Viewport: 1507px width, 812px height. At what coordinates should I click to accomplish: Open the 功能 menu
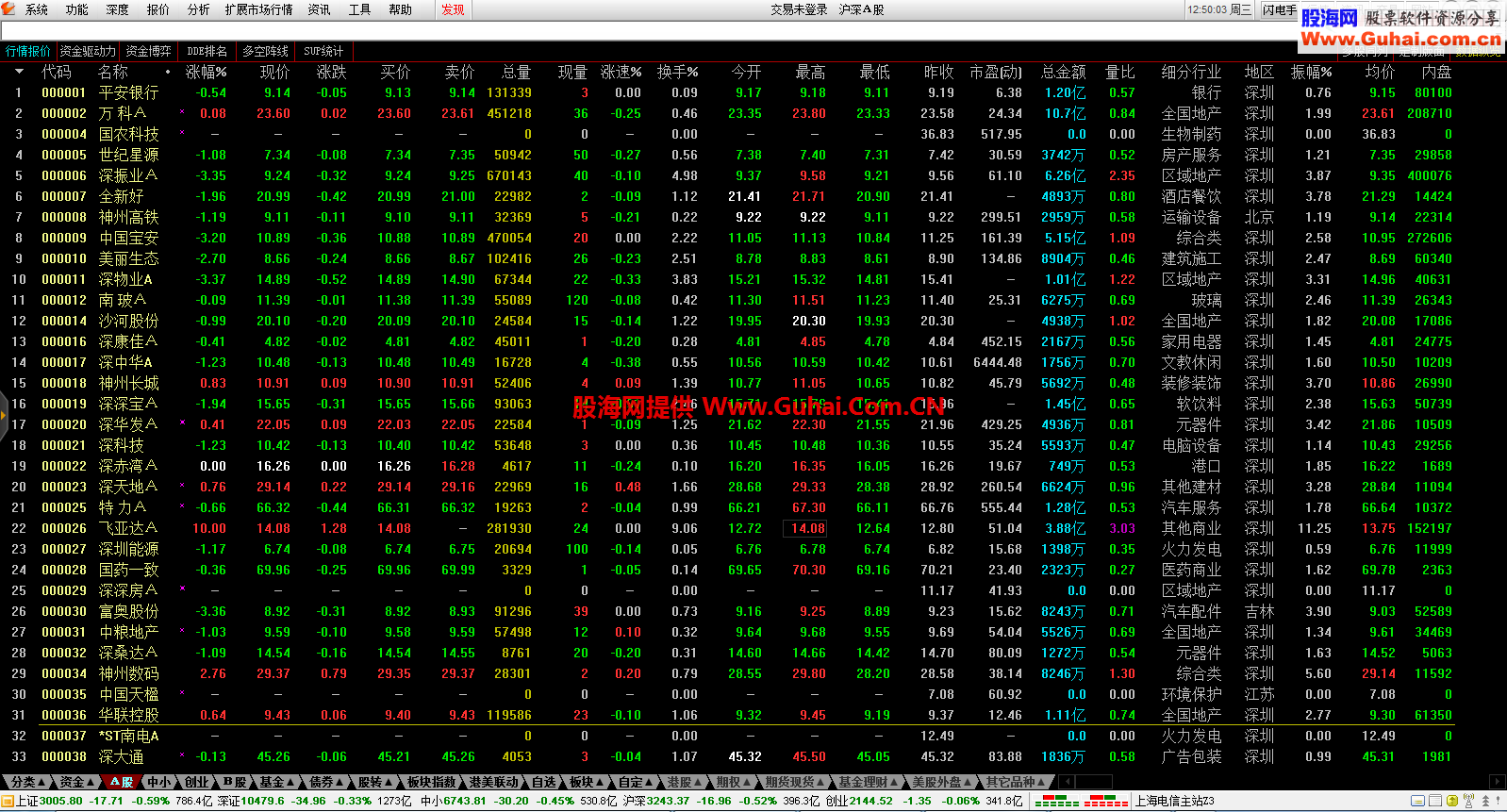point(77,9)
